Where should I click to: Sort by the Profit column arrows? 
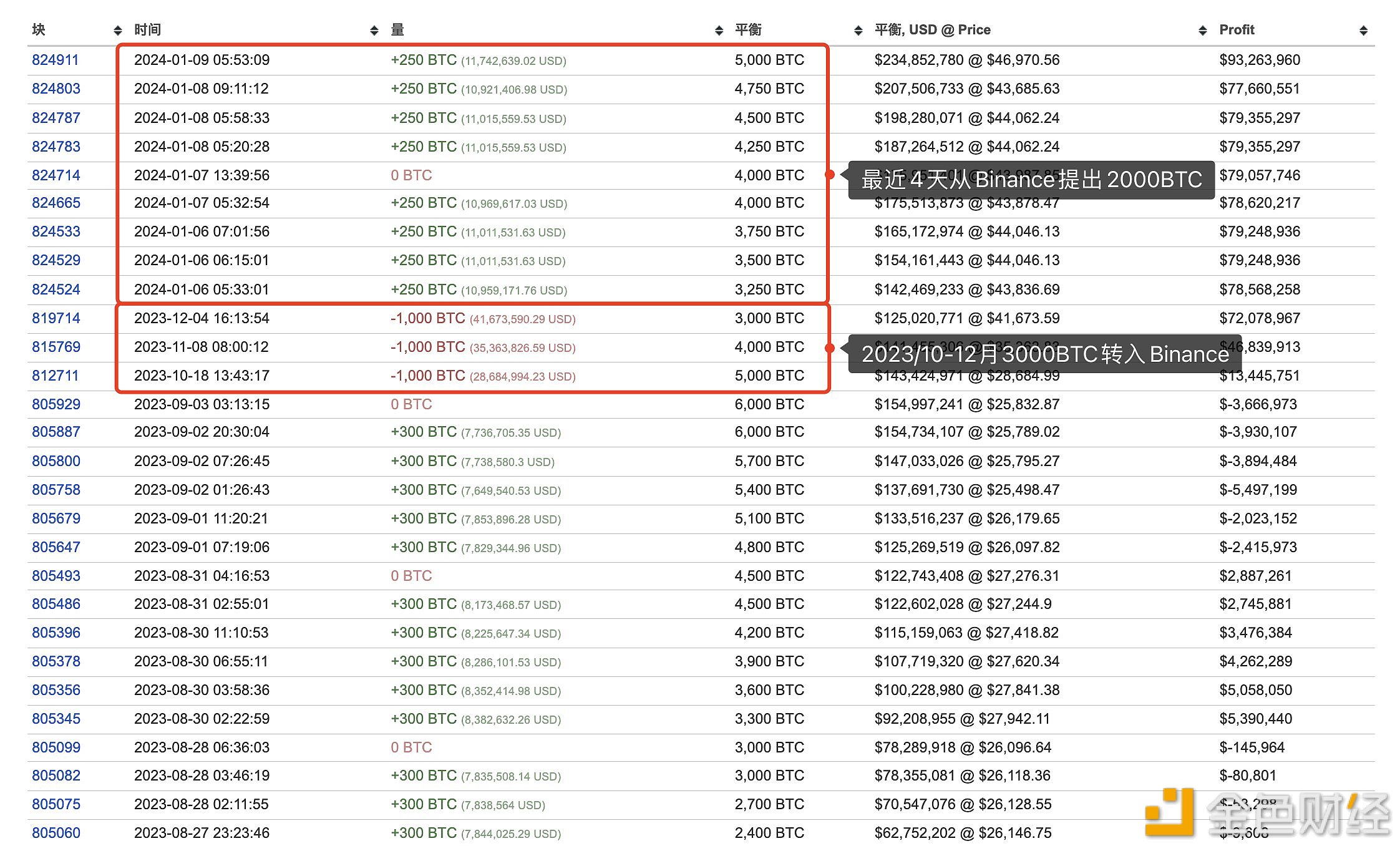tap(1363, 31)
